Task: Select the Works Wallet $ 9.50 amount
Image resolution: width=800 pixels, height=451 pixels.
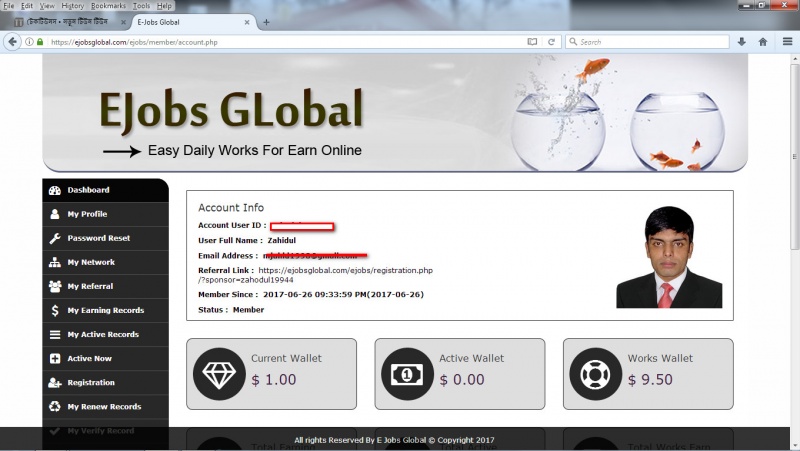Action: point(650,380)
